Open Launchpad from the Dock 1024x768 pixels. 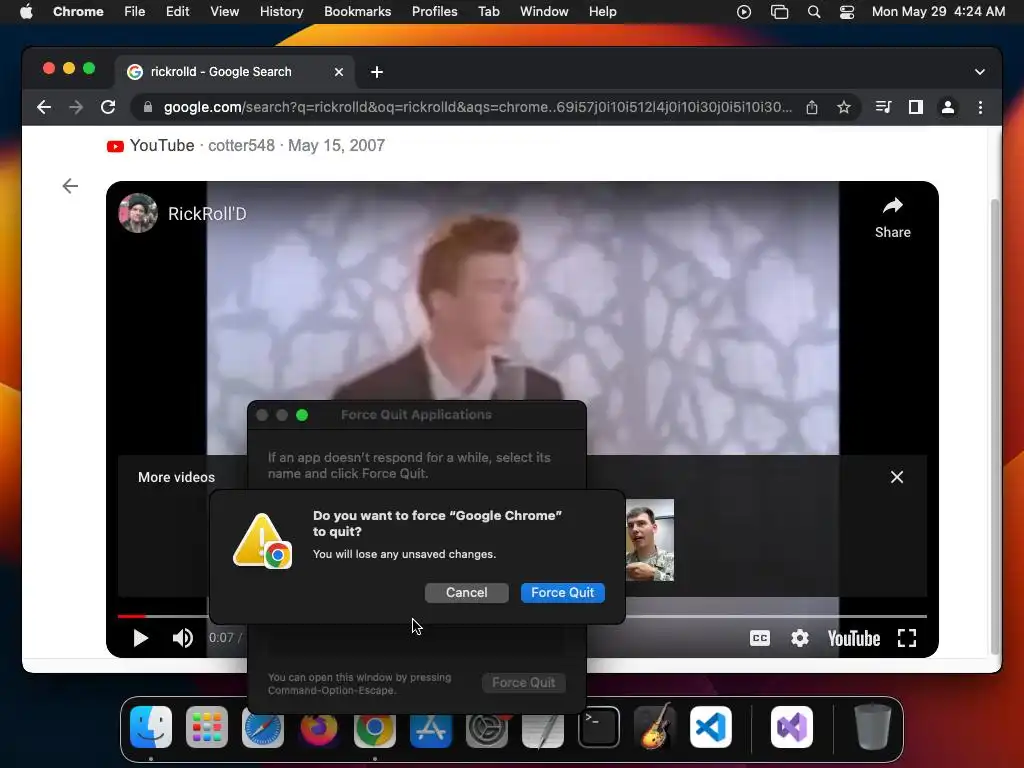click(207, 727)
